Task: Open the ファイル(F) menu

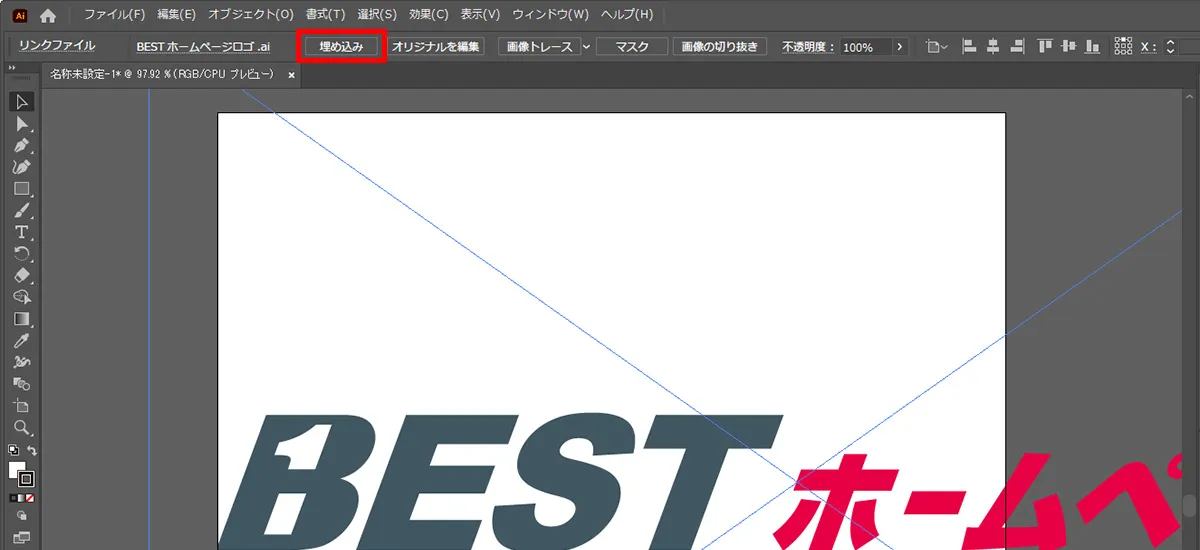Action: click(x=115, y=15)
